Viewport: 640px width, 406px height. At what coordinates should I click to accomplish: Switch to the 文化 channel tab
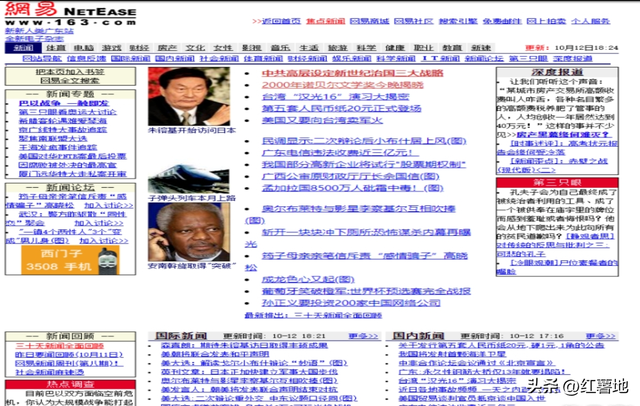tap(195, 48)
